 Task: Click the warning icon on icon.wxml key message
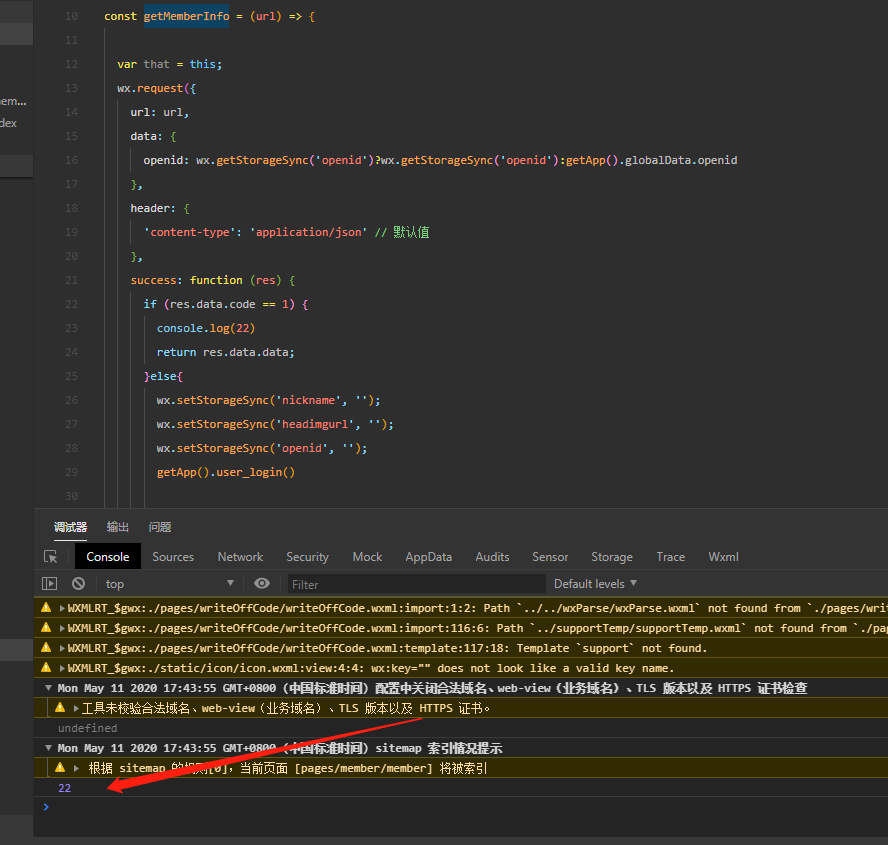[x=47, y=667]
